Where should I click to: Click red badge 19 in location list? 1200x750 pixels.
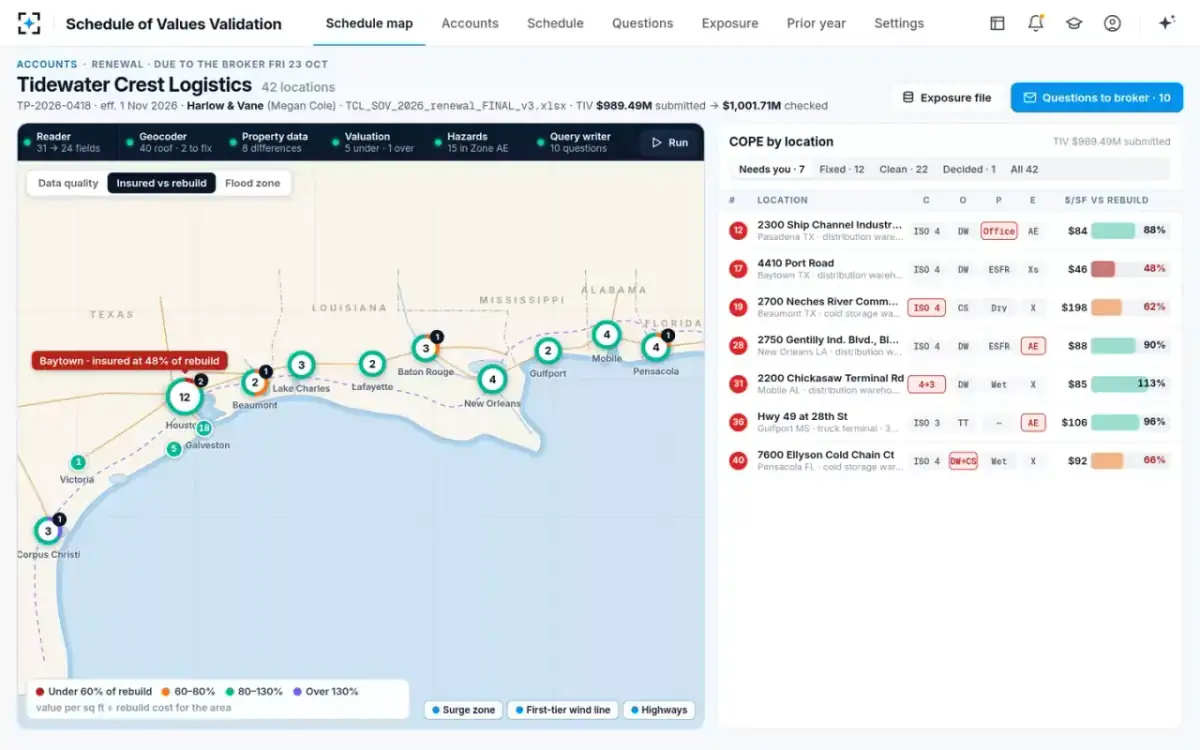click(738, 307)
